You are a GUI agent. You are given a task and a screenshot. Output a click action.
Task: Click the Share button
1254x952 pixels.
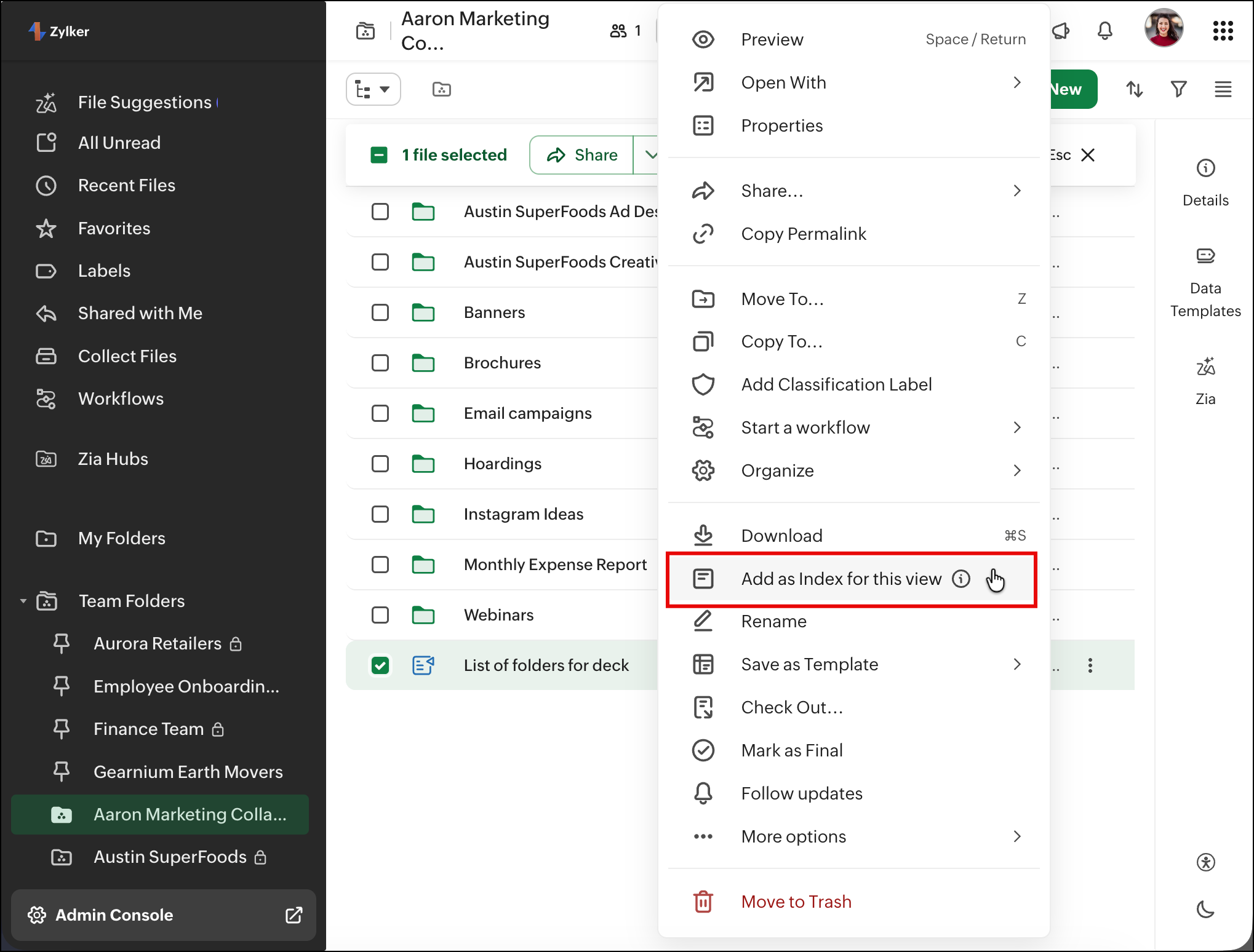pyautogui.click(x=582, y=155)
